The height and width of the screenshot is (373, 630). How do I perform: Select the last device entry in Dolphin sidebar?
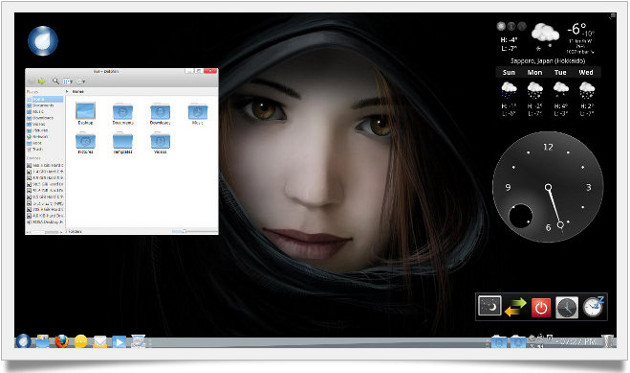point(45,222)
